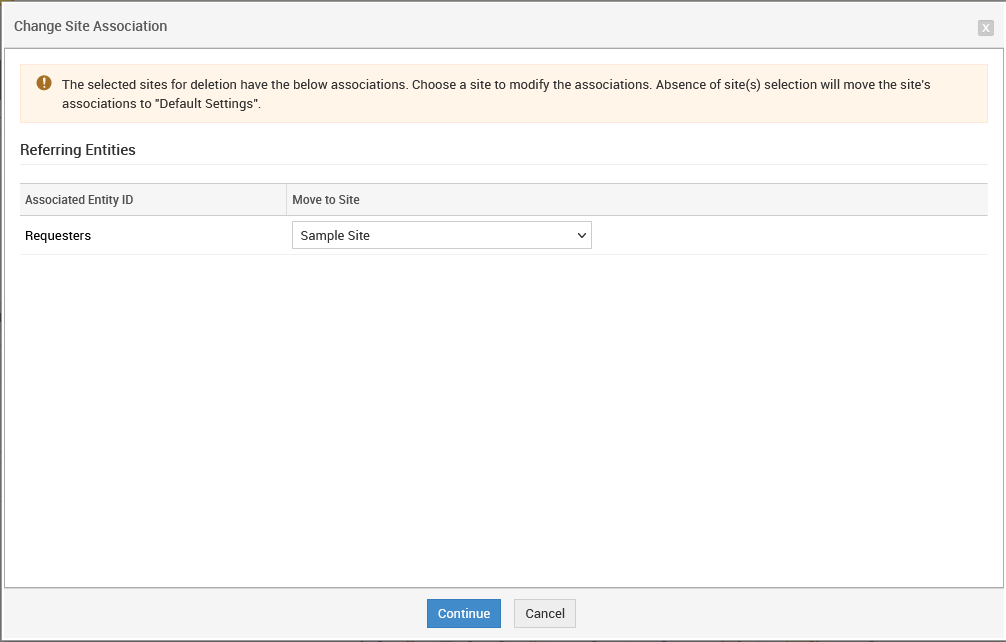Screen dimensions: 1006x642
Task: Click the Associated Entity ID column header
Action: point(79,200)
